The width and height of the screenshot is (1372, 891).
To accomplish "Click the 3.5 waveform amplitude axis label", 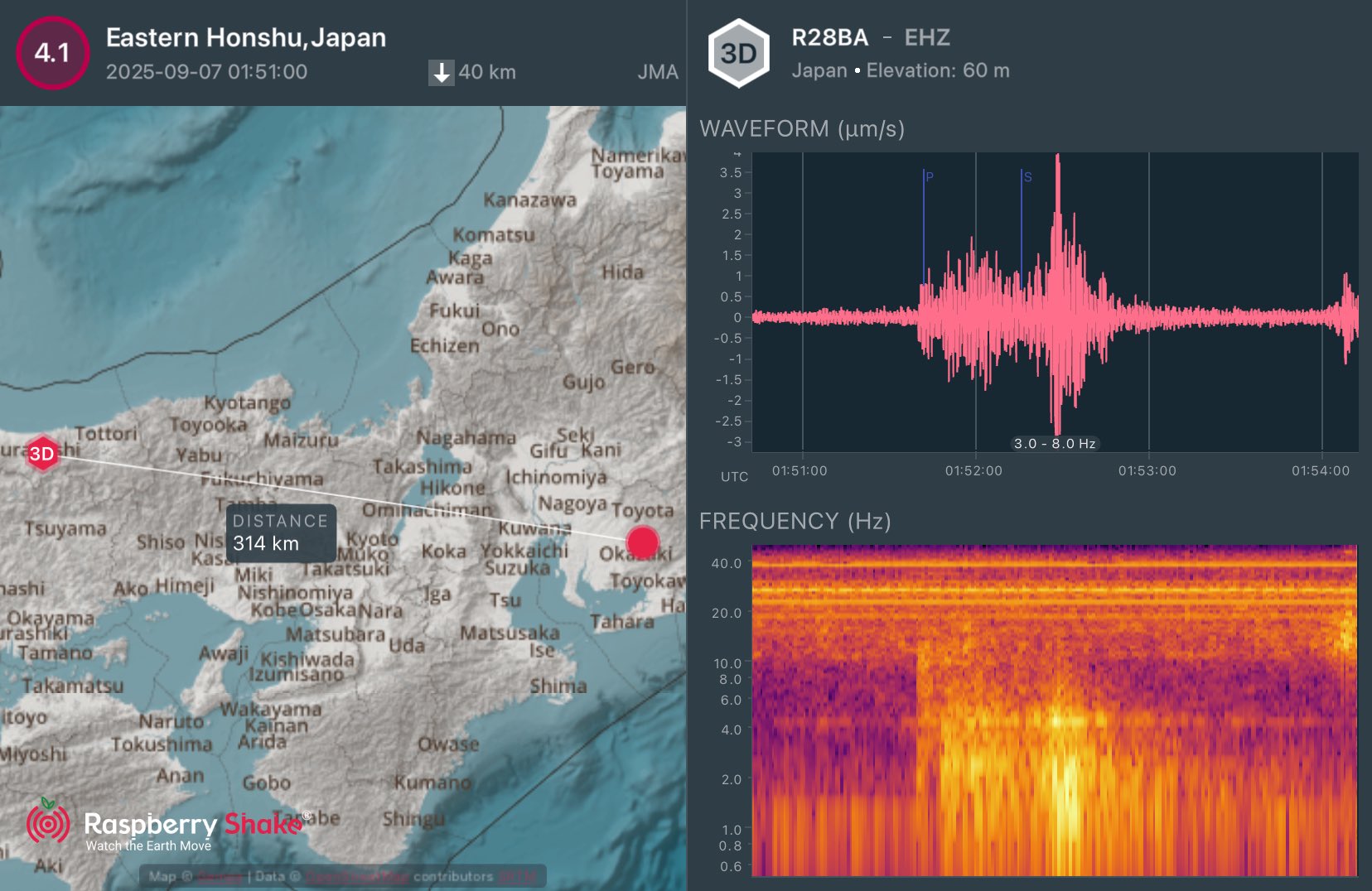I will (x=730, y=172).
